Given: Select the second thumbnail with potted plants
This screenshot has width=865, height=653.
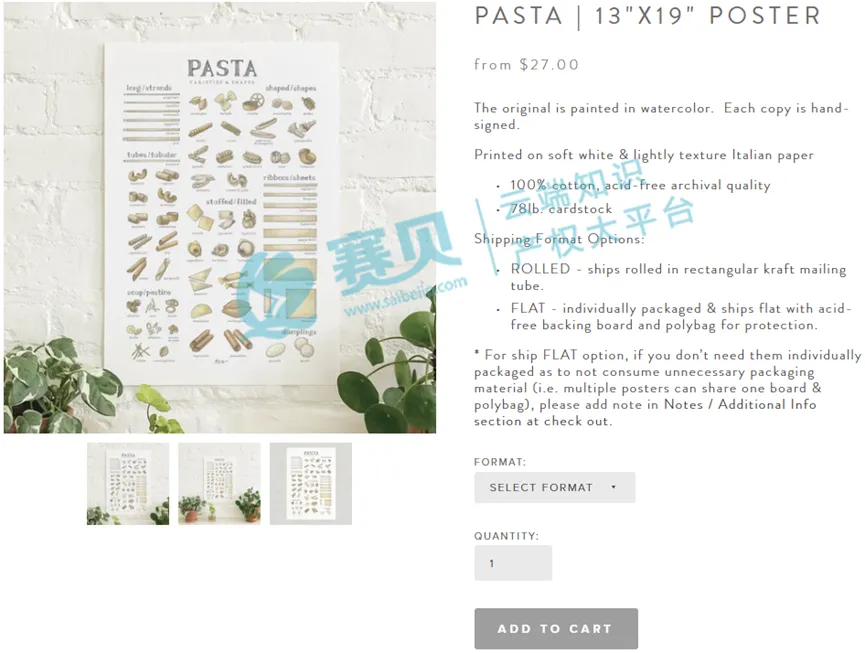Looking at the screenshot, I should pyautogui.click(x=219, y=484).
